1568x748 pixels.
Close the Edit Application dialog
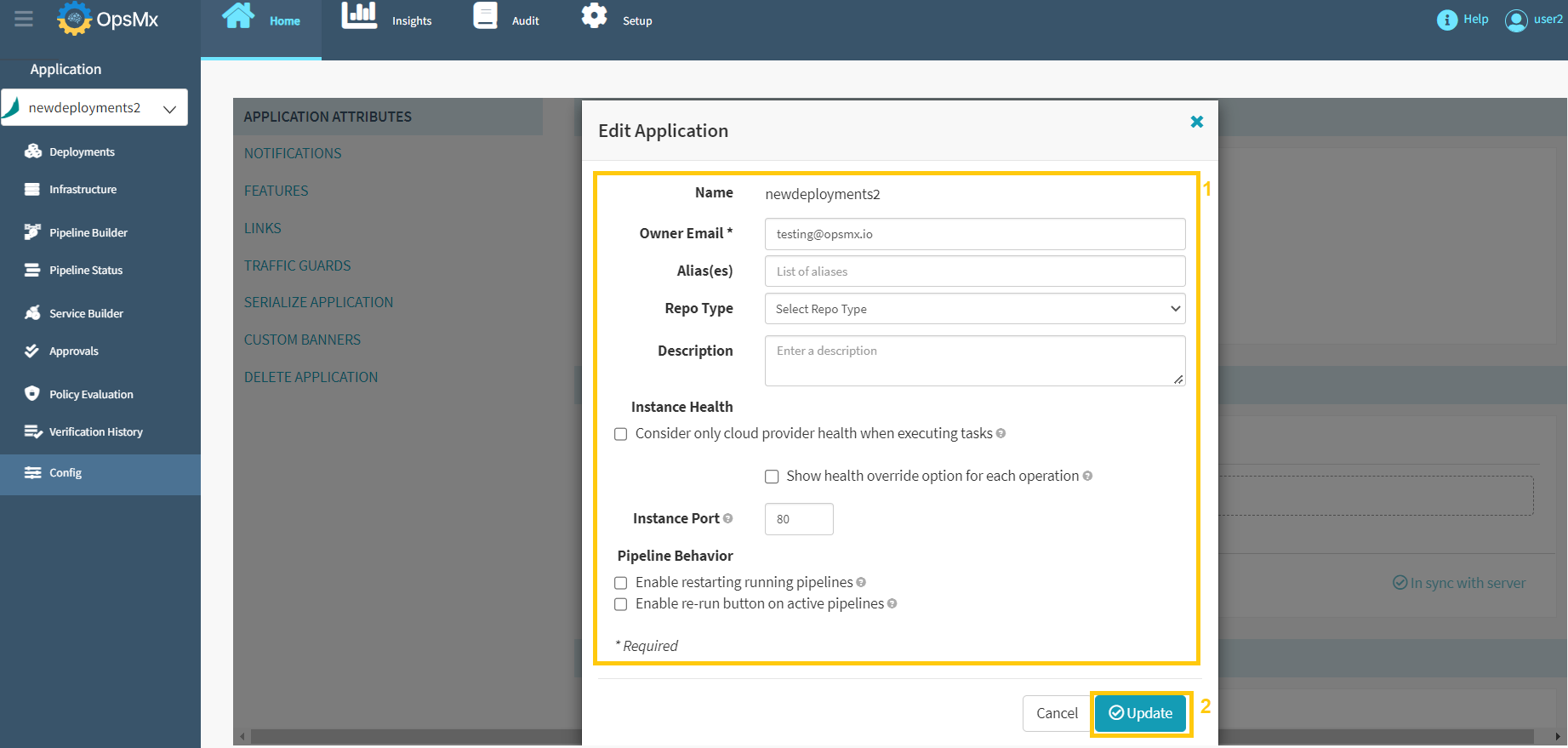pos(1196,122)
